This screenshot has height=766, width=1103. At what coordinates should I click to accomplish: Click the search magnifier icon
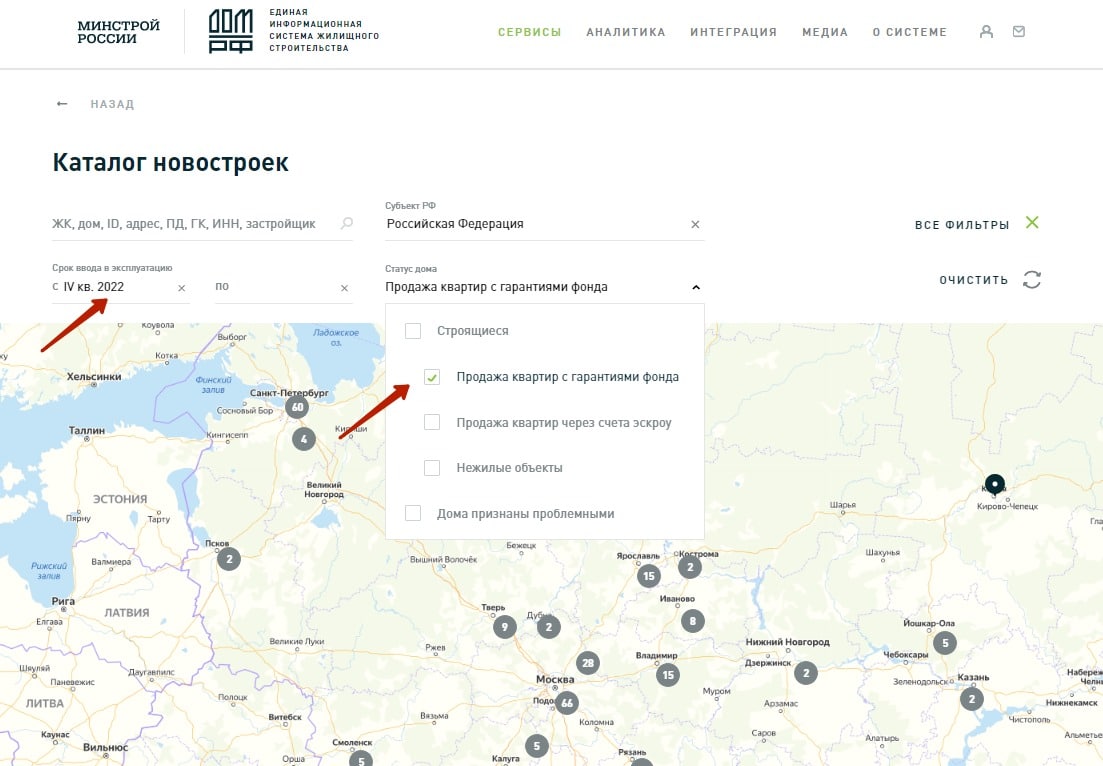(x=347, y=224)
